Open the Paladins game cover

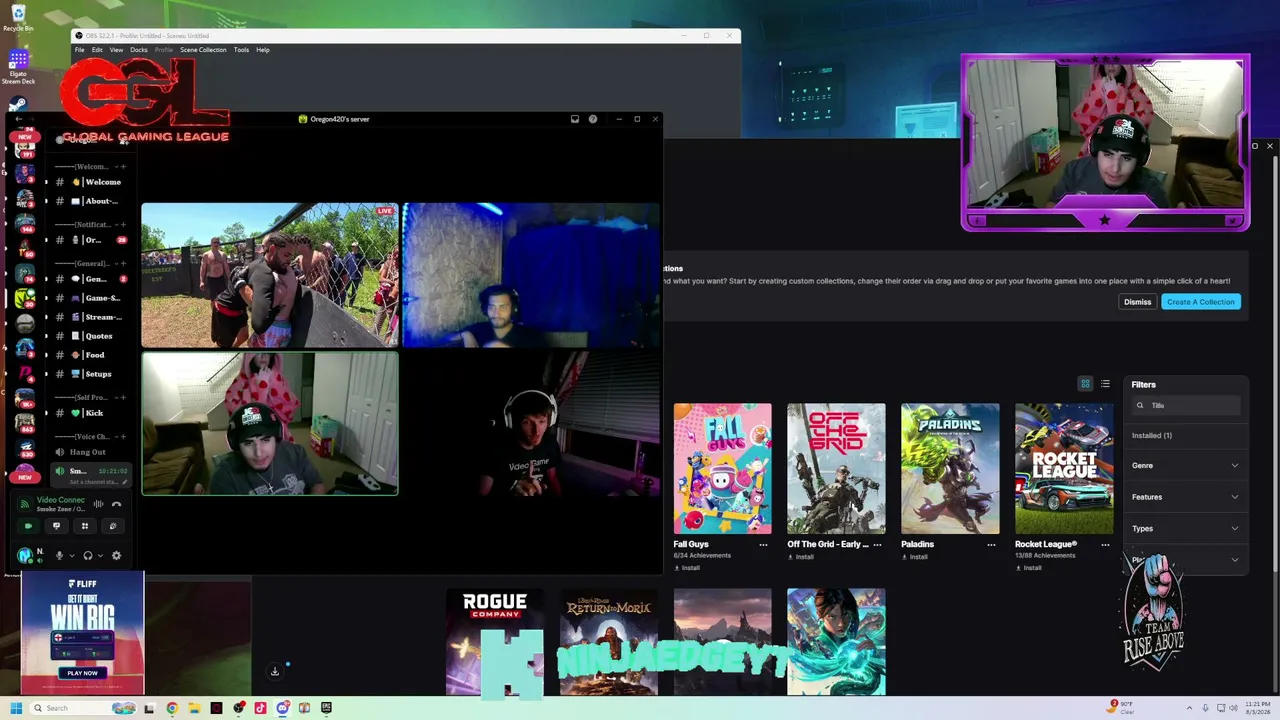(x=950, y=469)
